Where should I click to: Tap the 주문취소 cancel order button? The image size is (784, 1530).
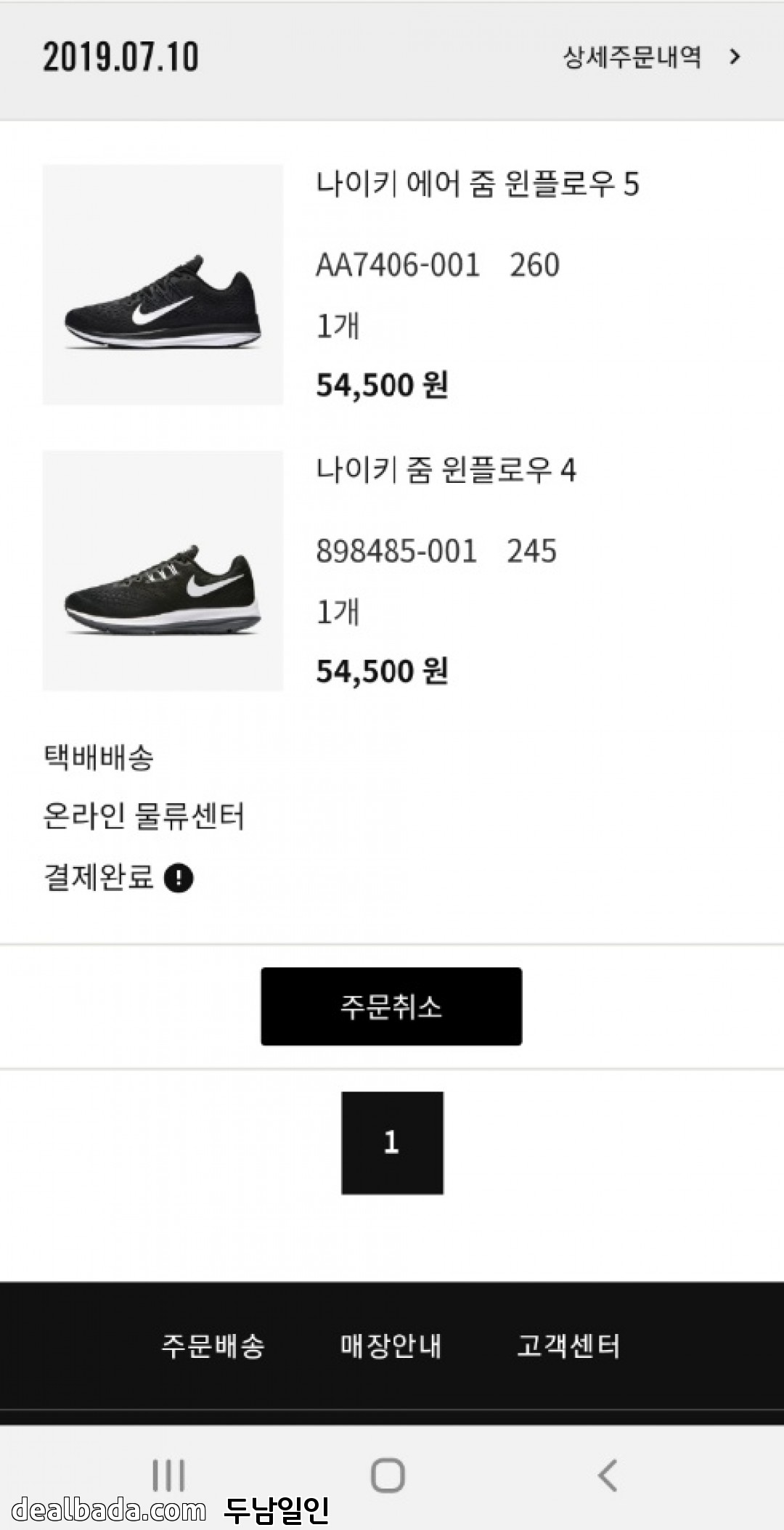tap(391, 1006)
